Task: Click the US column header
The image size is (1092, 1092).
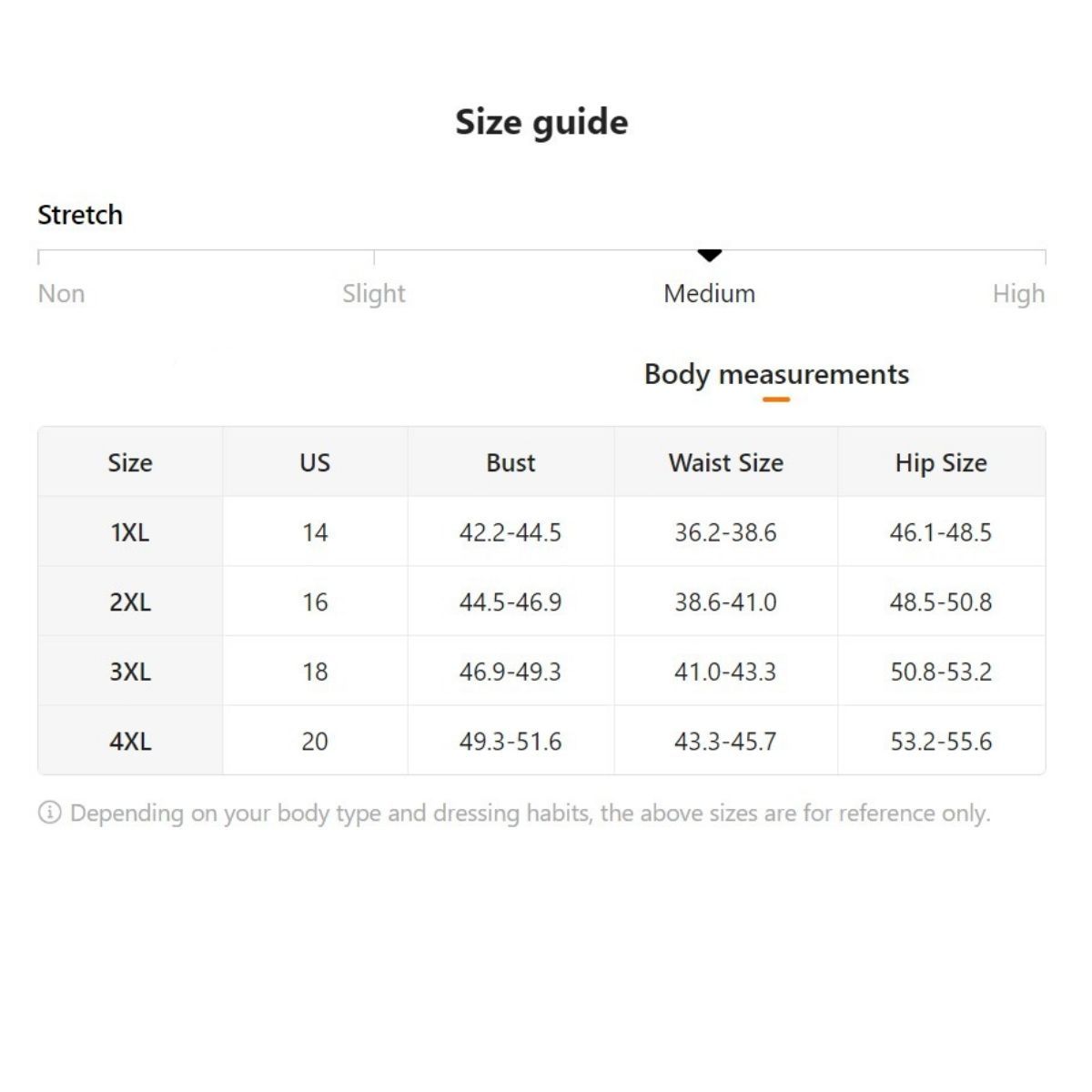Action: pos(315,462)
